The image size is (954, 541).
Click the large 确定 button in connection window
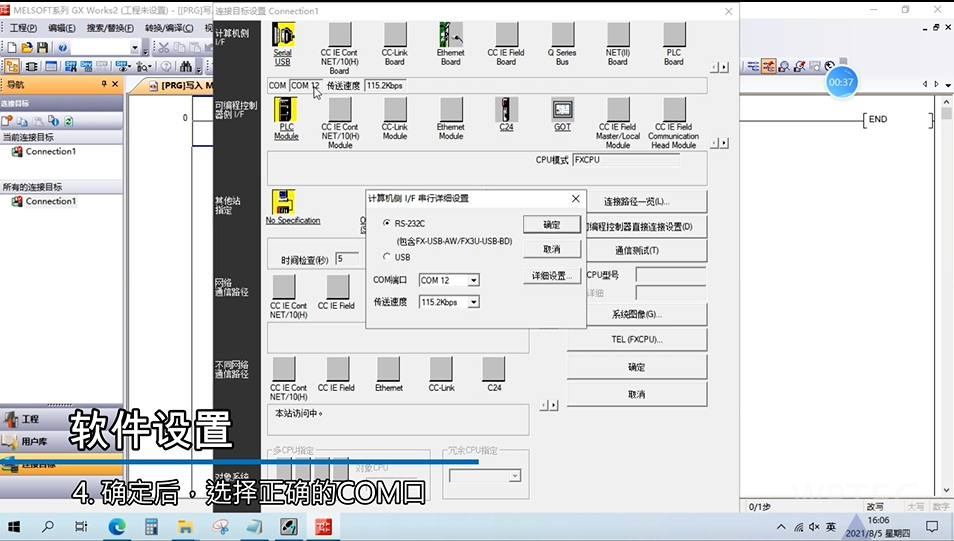(x=636, y=367)
